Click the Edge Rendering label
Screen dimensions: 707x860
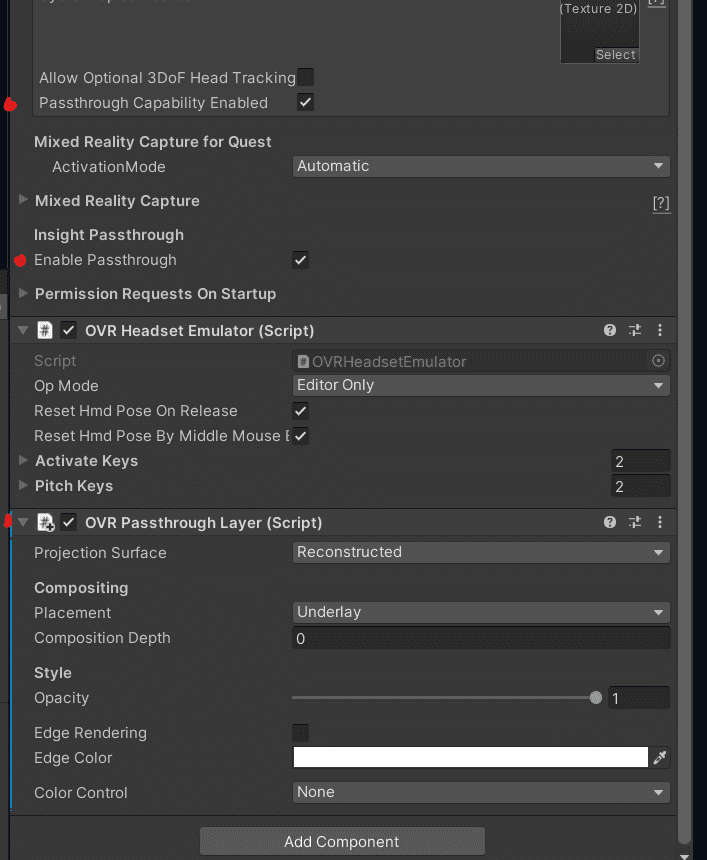point(91,733)
